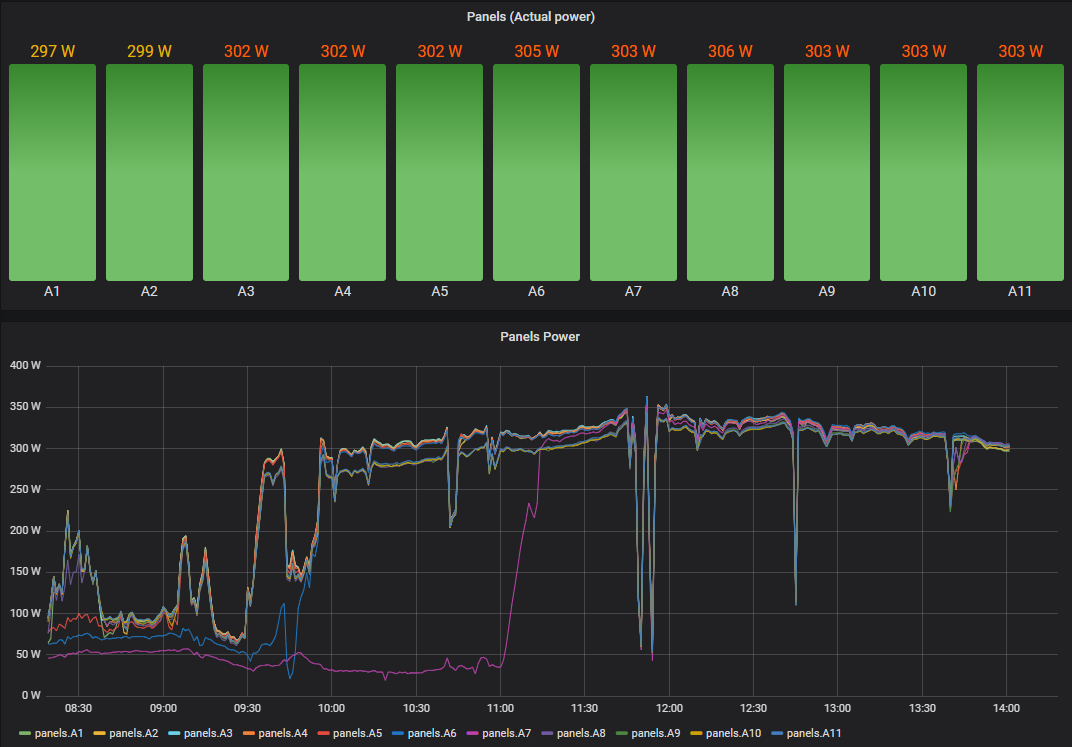Screen dimensions: 1072x747
Task: Click the 297 W value above A1
Action: coord(52,51)
